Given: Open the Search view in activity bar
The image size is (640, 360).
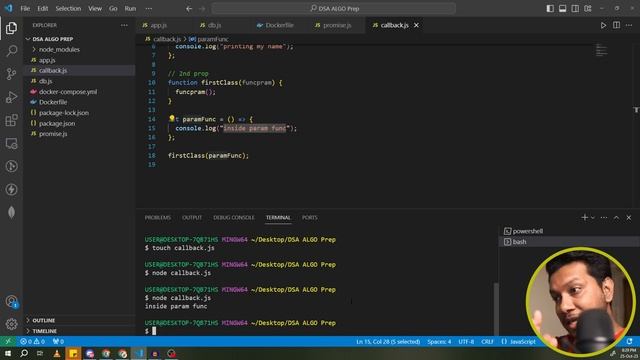Looking at the screenshot, I should coord(11,51).
